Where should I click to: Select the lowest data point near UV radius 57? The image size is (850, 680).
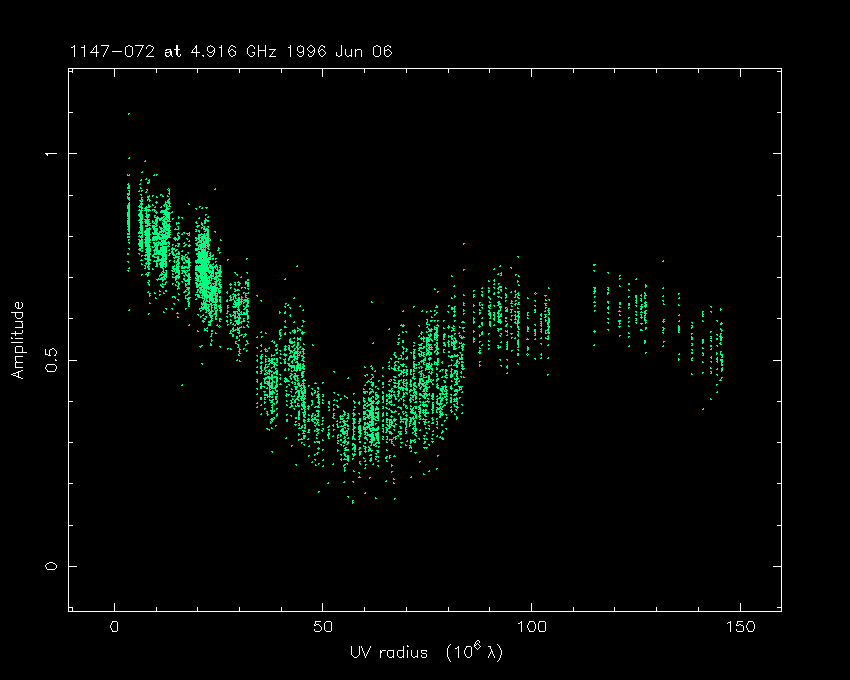[x=351, y=501]
